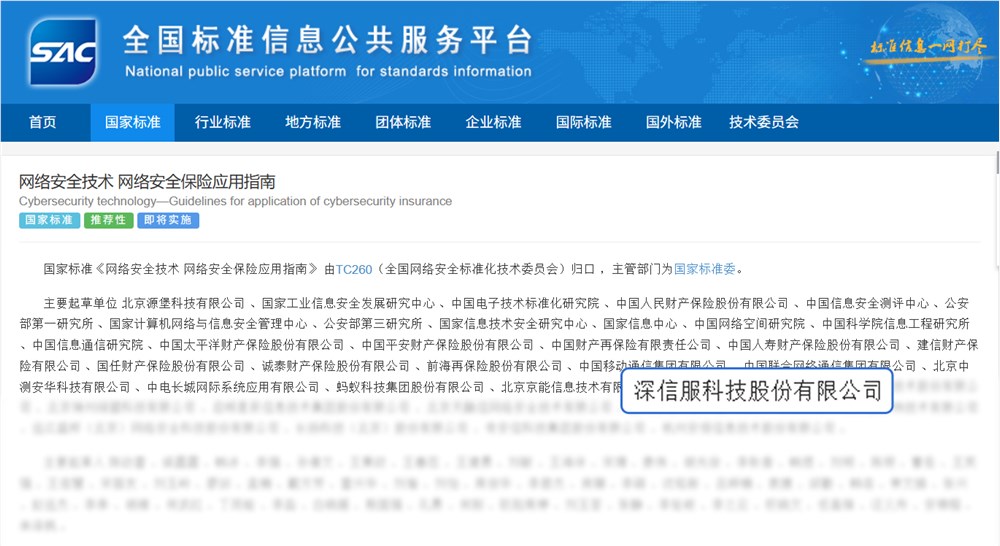Click the standard title 网络安全技术 网络安全保险应用指南
The image size is (1000, 546).
tap(147, 182)
